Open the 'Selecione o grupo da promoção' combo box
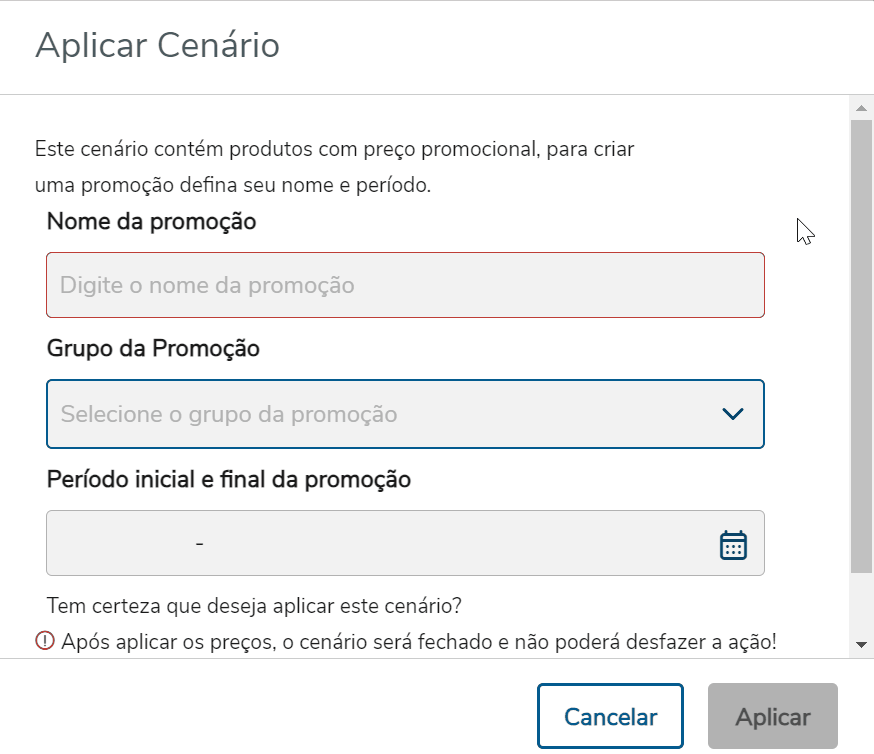The height and width of the screenshot is (754, 874). (x=380, y=414)
